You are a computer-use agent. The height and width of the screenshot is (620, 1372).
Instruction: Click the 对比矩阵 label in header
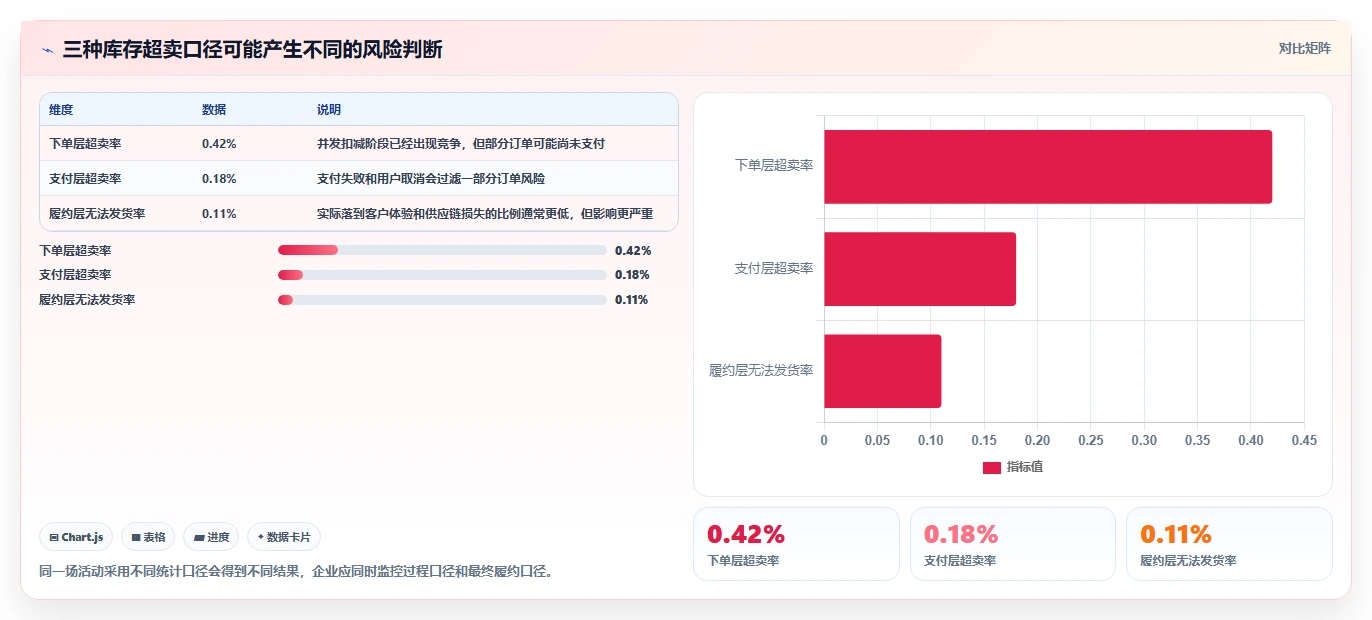coord(1304,48)
